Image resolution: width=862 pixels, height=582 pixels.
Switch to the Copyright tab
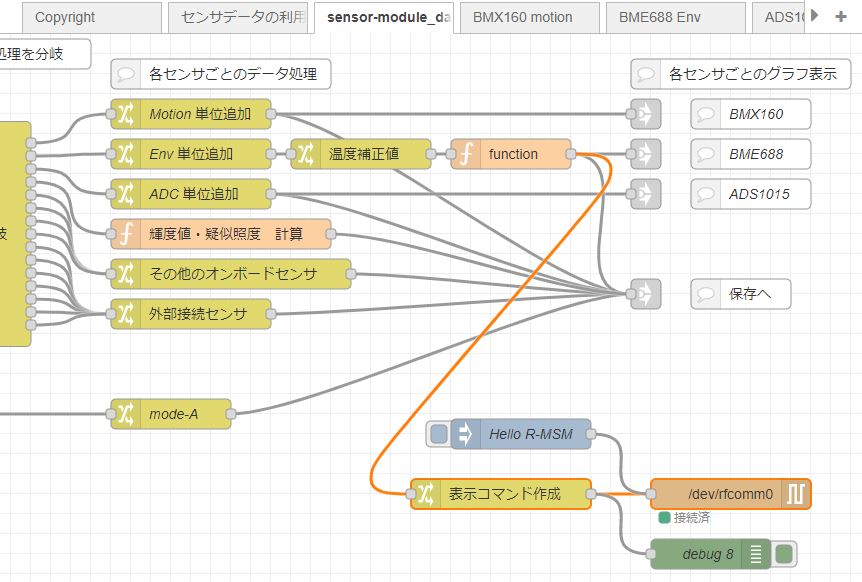coord(65,17)
